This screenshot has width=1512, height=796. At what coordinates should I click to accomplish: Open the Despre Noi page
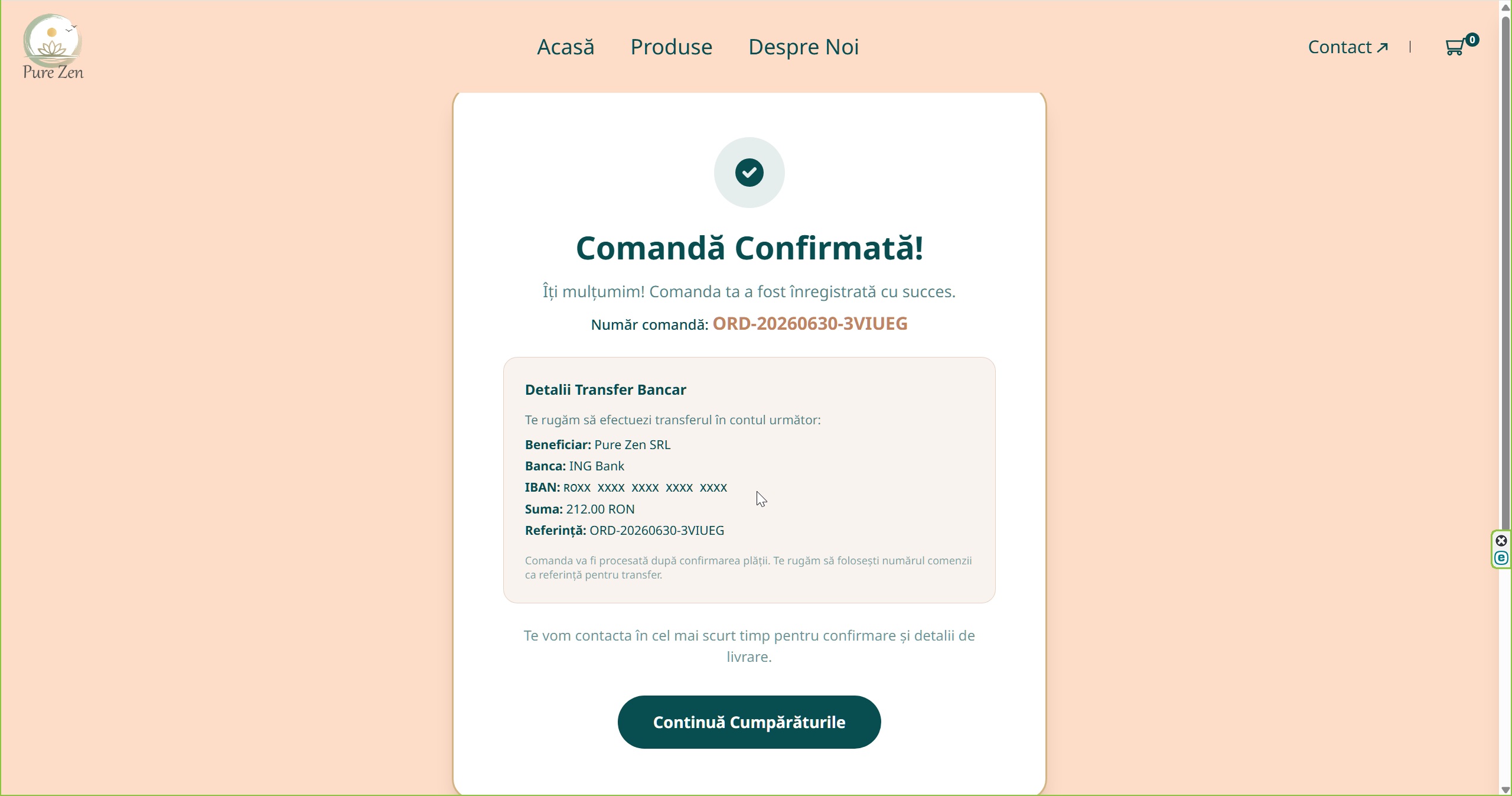[x=803, y=47]
